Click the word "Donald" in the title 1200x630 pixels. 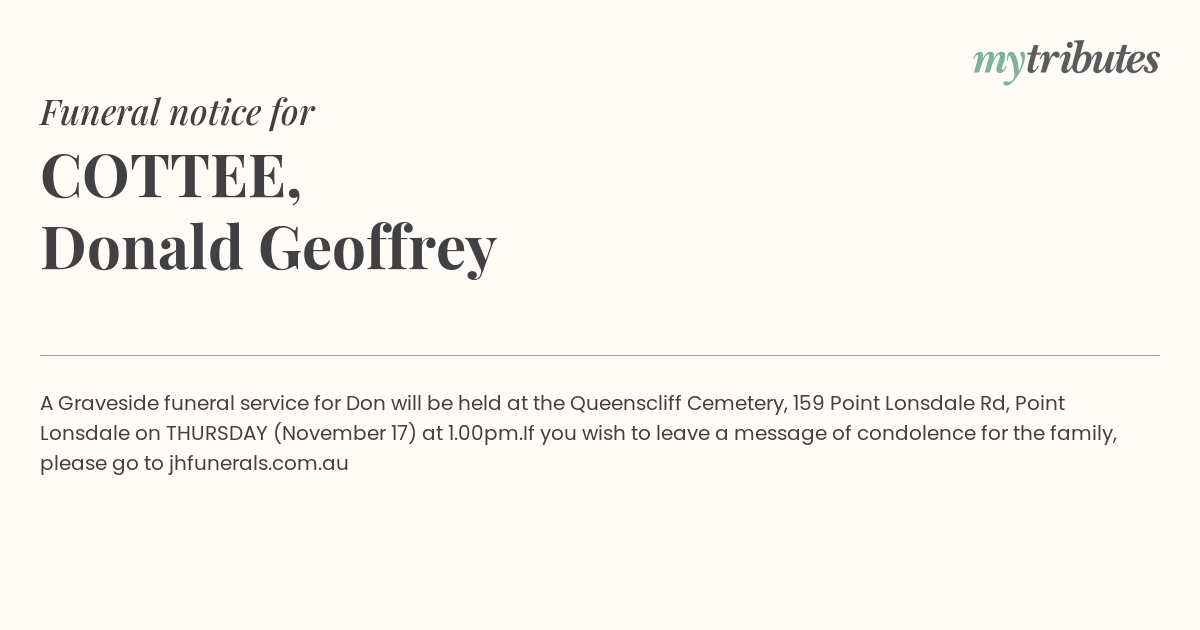pyautogui.click(x=142, y=248)
